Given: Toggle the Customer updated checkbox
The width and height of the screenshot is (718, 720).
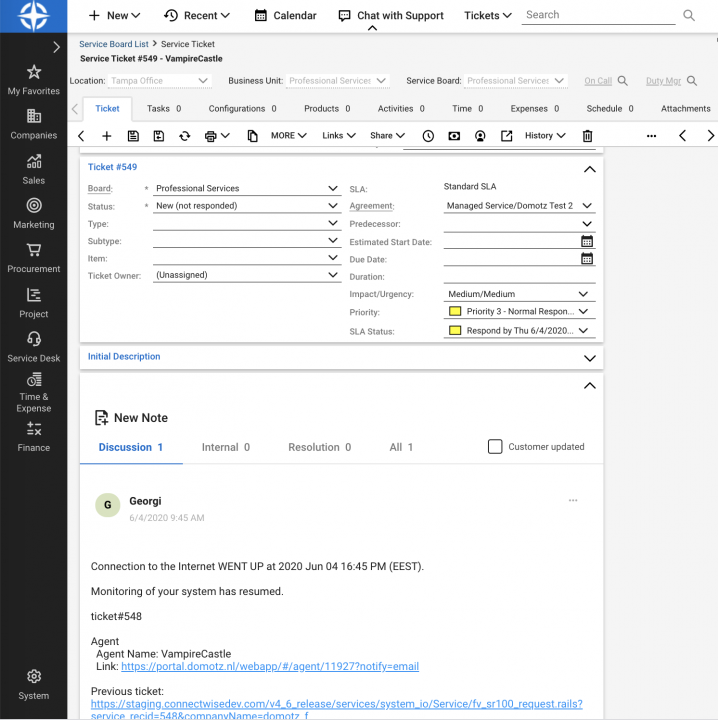Looking at the screenshot, I should click(495, 447).
